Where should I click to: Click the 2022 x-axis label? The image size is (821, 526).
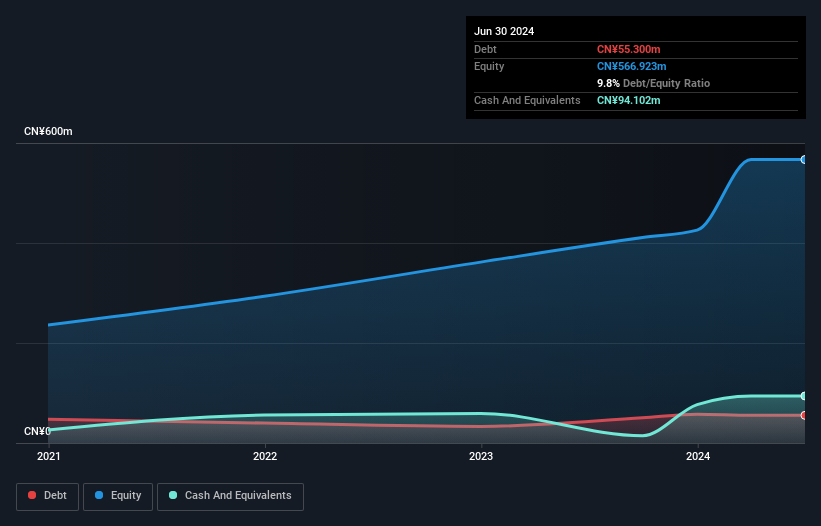coord(265,456)
